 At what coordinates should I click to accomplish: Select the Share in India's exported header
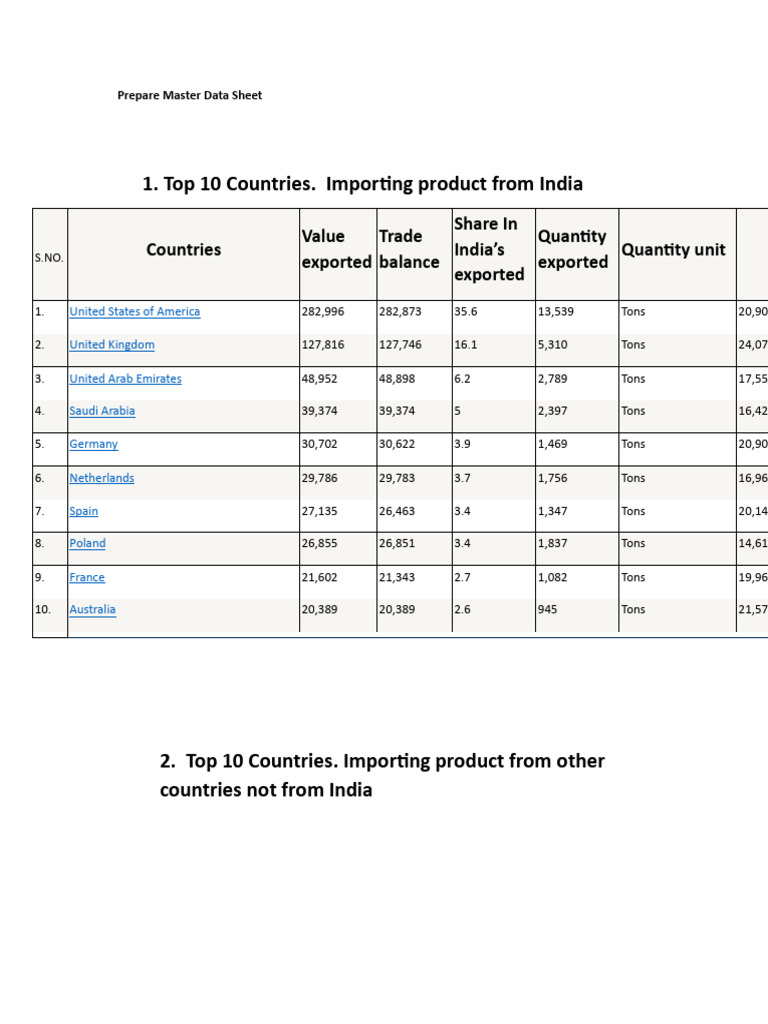point(489,249)
